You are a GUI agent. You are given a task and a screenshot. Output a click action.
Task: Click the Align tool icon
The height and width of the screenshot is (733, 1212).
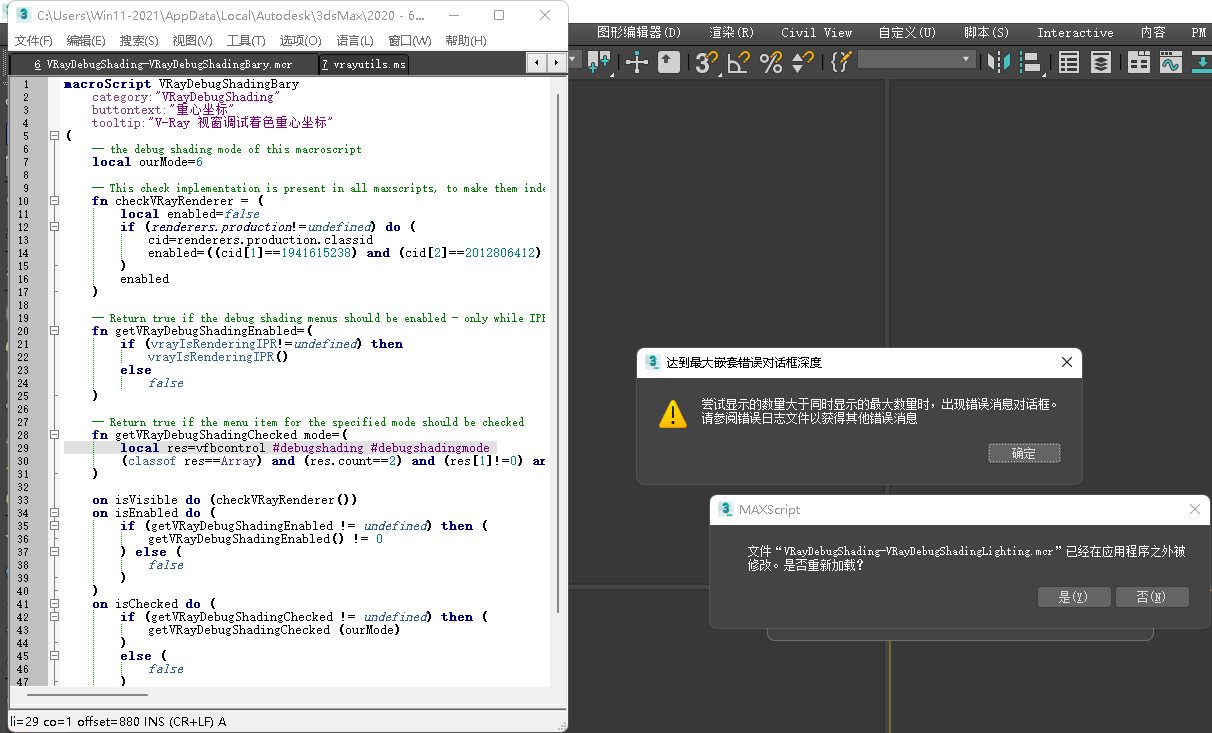(x=1032, y=62)
